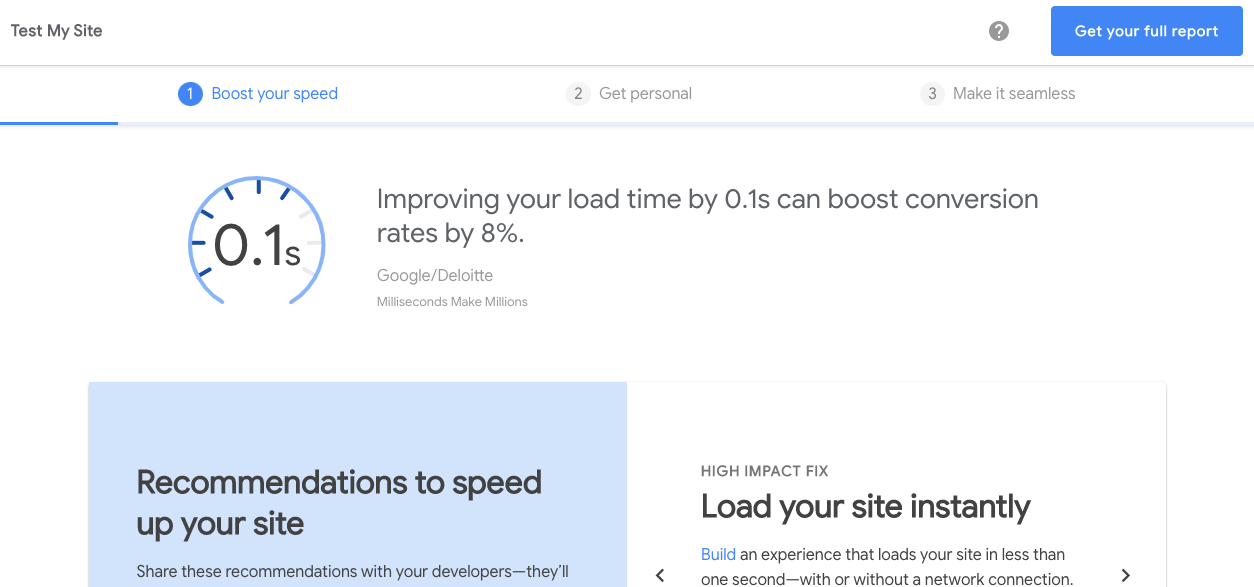
Task: Click the blue progress indicator bar
Action: (x=59, y=125)
